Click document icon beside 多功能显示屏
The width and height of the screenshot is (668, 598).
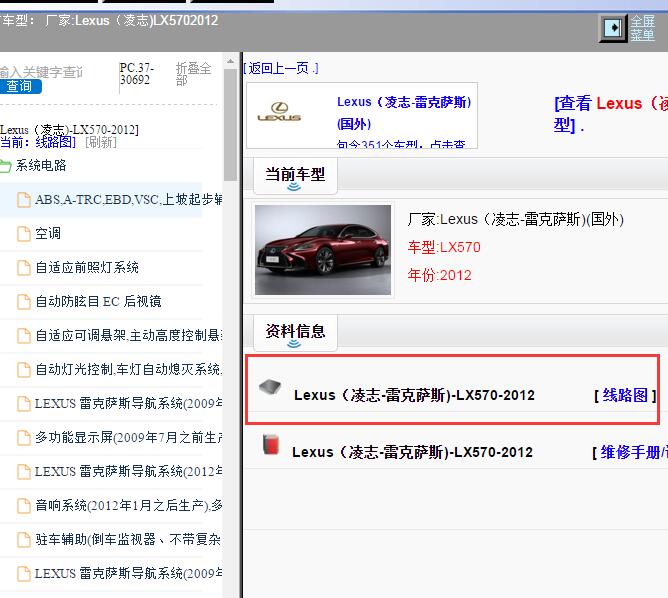pyautogui.click(x=24, y=437)
